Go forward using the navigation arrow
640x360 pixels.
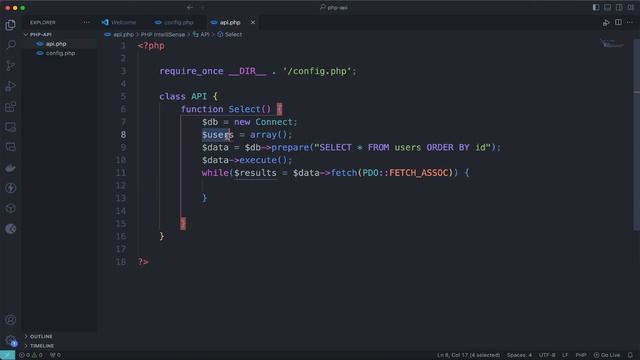(x=202, y=7)
